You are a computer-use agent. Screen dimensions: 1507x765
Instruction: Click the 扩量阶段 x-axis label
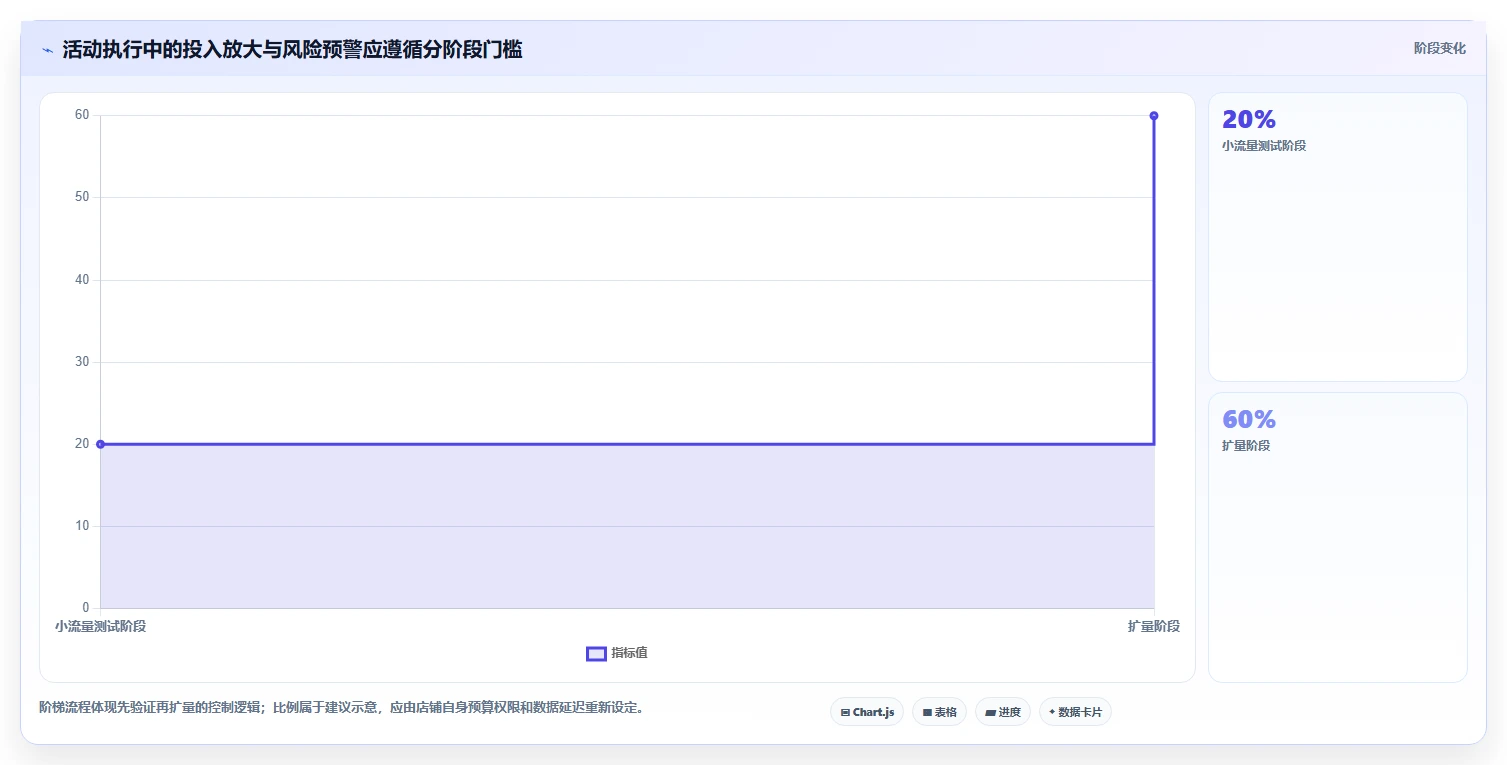tap(1154, 626)
